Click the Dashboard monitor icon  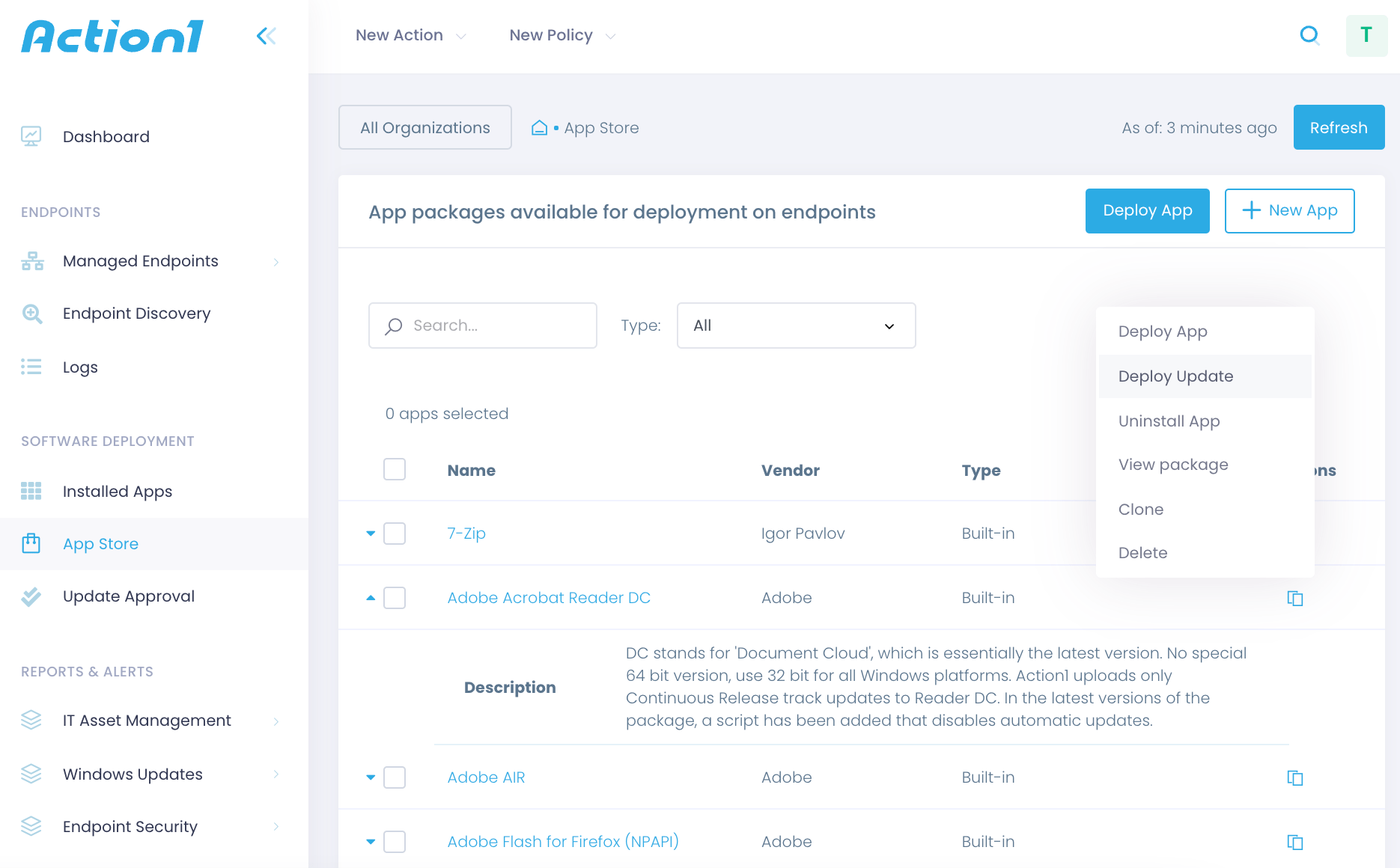click(31, 136)
